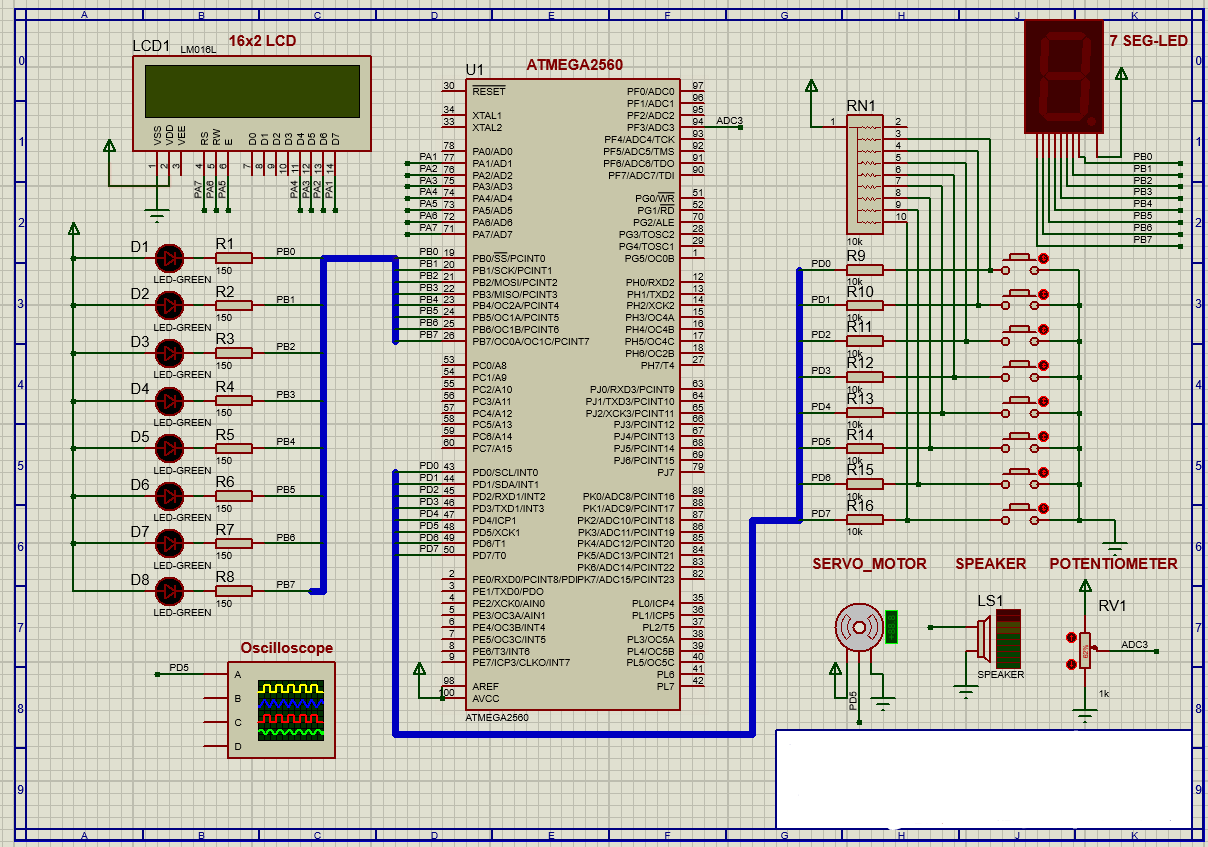Select the ground symbol under the speaker
Viewport: 1208px width, 847px height.
coord(964,691)
